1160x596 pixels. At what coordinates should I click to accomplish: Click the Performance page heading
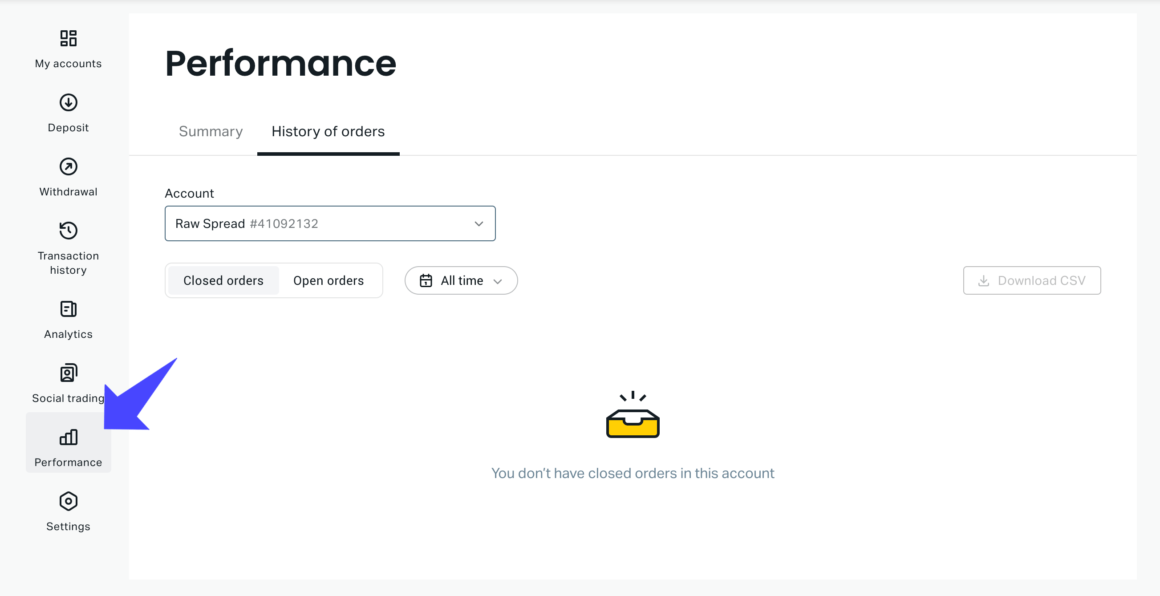[280, 64]
